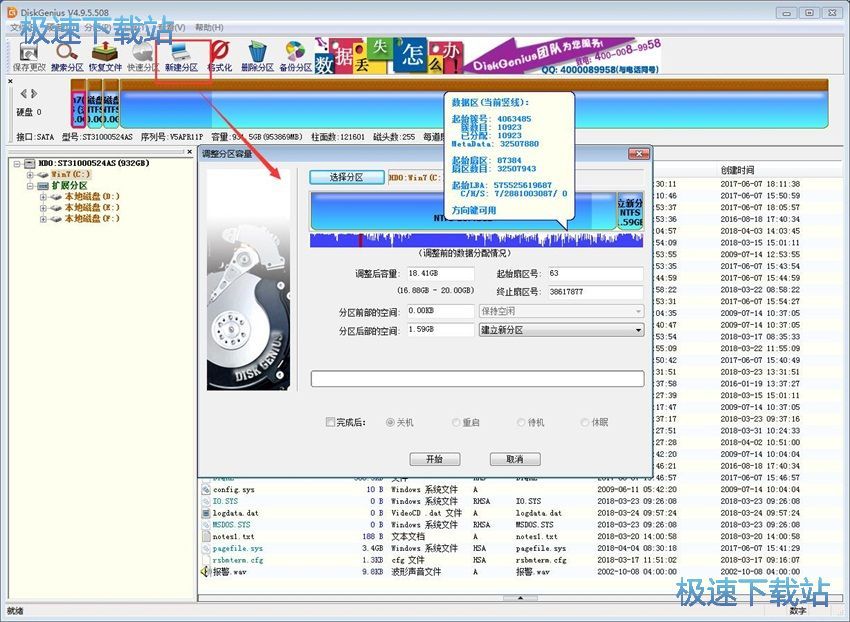Viewport: 850px width, 622px height.
Task: Click the config.sys file icon
Action: point(206,490)
